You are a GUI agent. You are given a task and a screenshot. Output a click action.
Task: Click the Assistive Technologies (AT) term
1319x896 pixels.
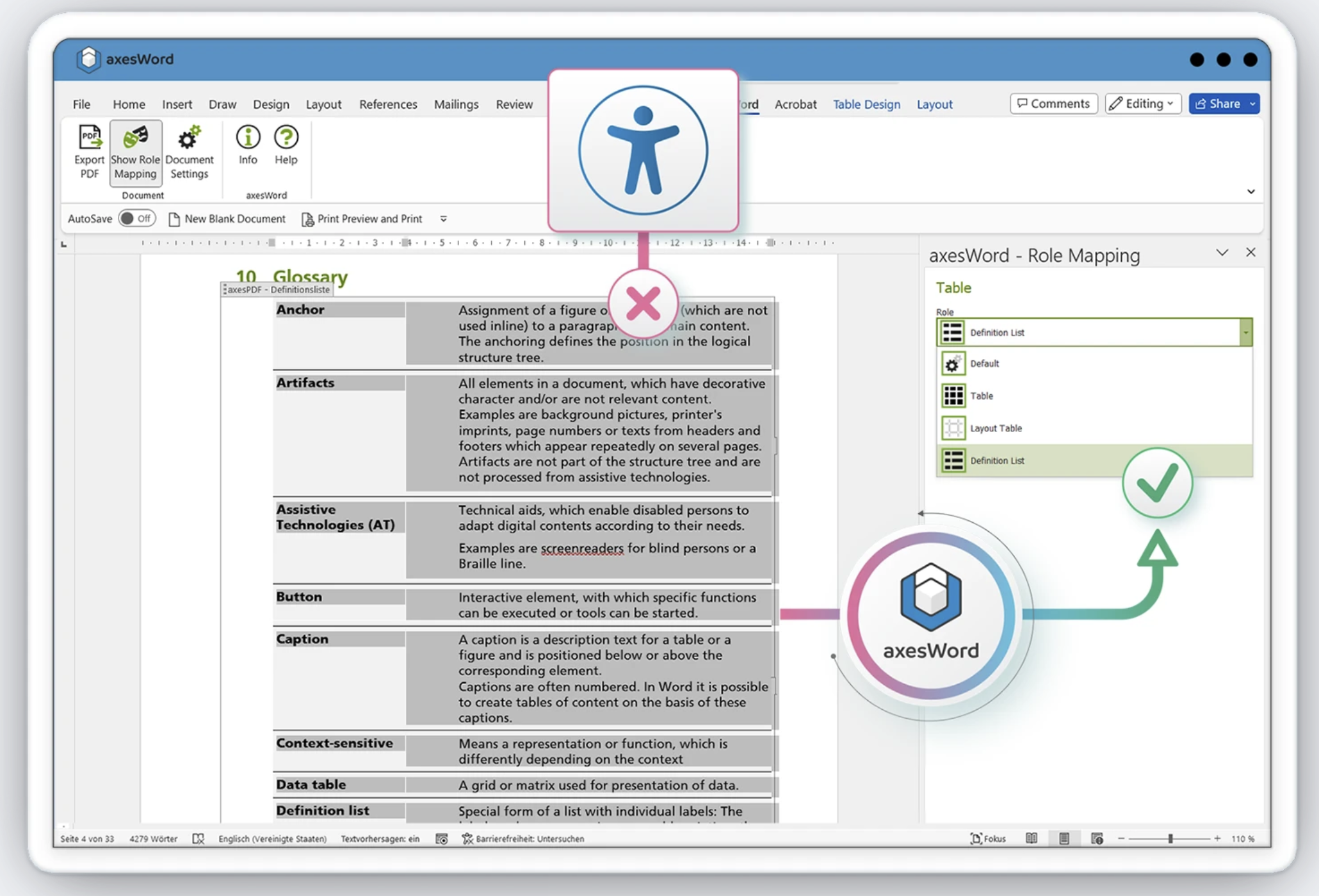pos(336,517)
